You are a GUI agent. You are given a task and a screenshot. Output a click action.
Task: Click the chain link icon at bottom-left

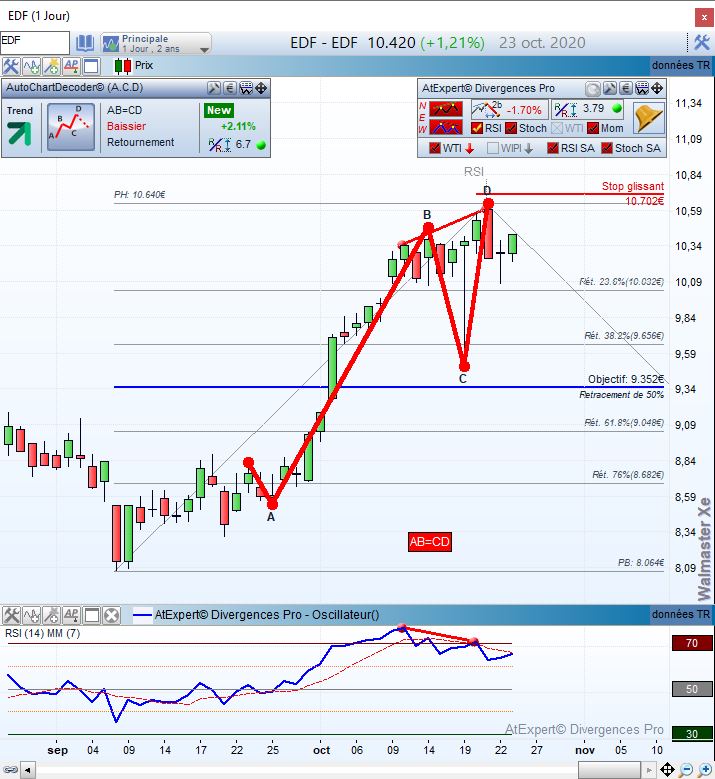[10, 770]
